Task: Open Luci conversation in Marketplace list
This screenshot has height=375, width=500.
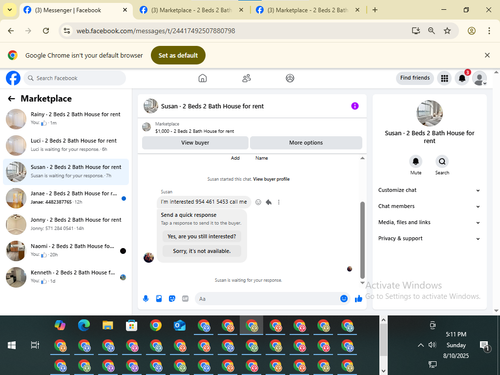Action: (x=66, y=145)
